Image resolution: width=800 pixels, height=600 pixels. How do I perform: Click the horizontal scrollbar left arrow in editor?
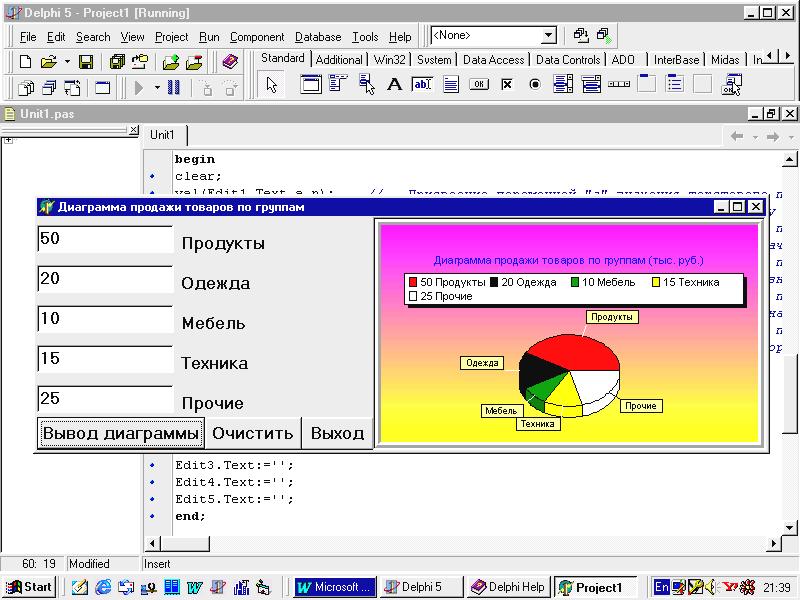click(x=152, y=543)
